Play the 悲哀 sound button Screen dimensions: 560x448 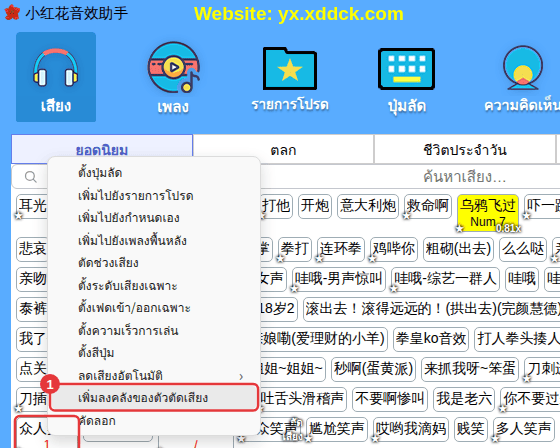point(32,249)
